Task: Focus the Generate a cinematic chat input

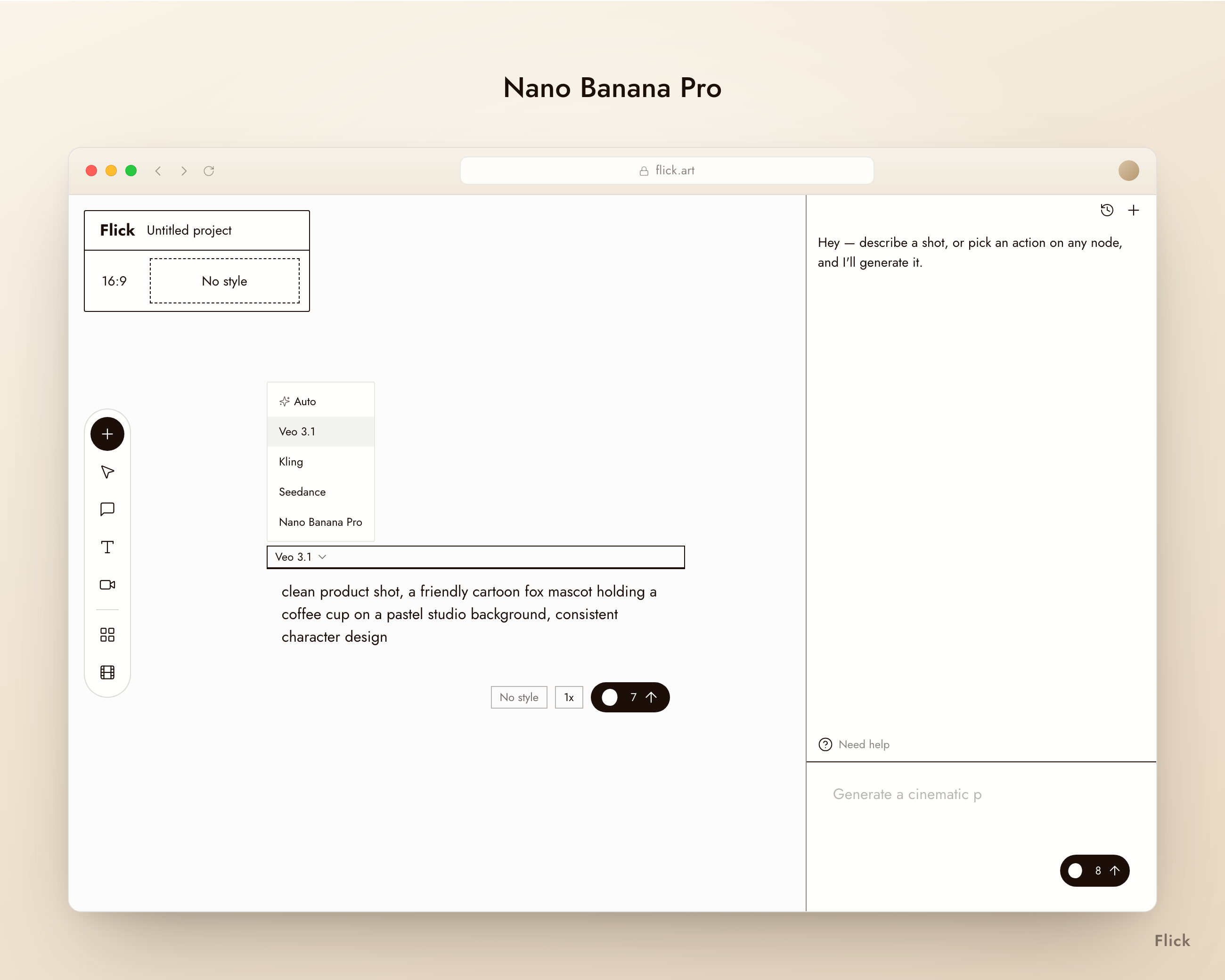Action: pyautogui.click(x=980, y=794)
